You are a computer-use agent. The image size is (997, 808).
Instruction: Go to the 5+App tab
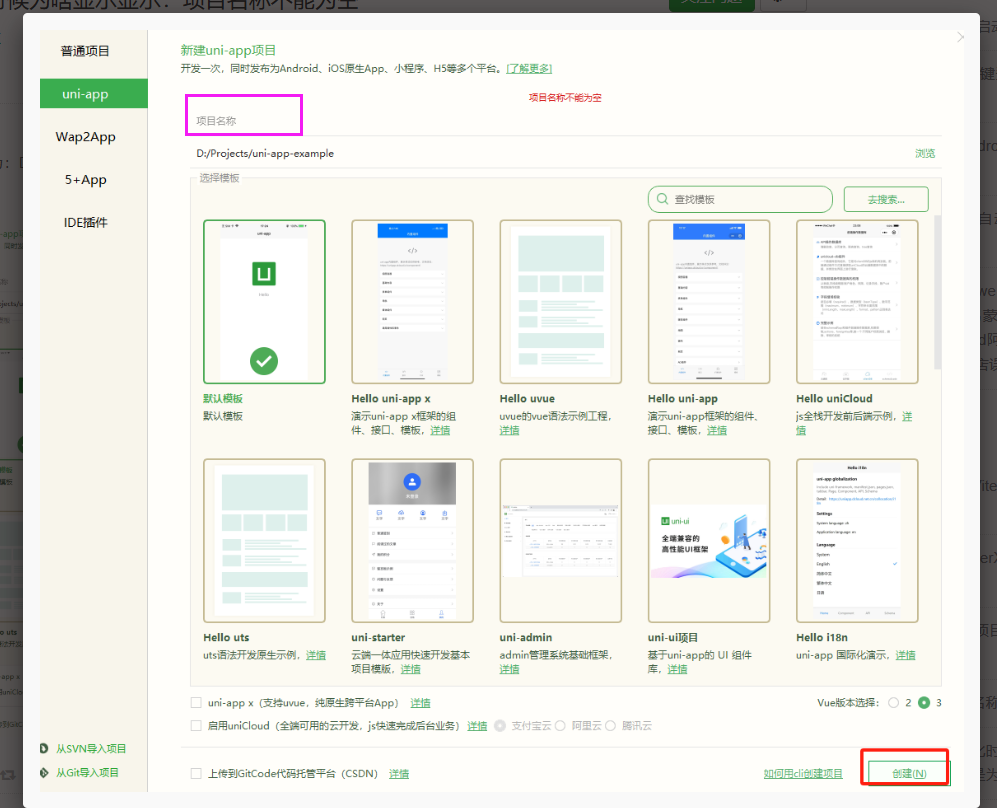[x=85, y=179]
